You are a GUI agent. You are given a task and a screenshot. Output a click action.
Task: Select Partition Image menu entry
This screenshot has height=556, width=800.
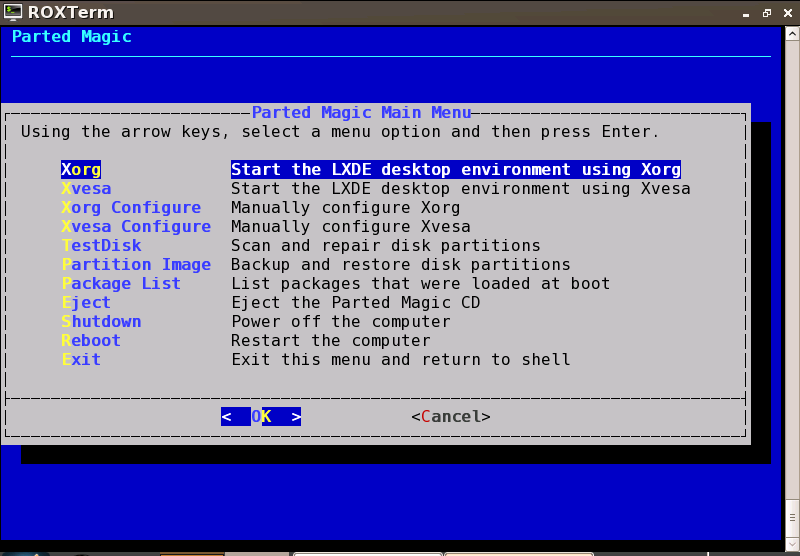[x=136, y=264]
